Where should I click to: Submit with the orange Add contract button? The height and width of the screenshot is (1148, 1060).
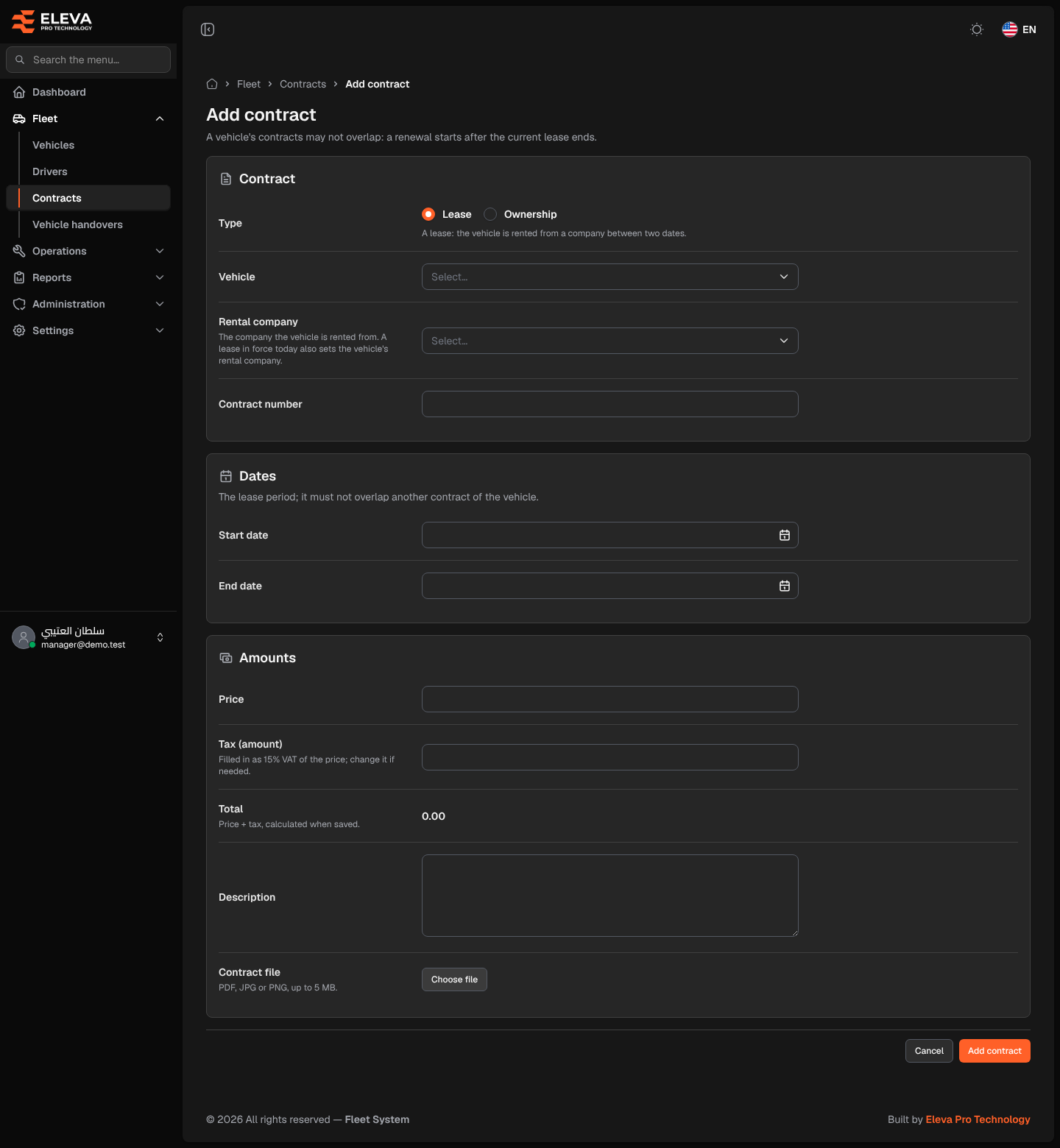pyautogui.click(x=994, y=1051)
